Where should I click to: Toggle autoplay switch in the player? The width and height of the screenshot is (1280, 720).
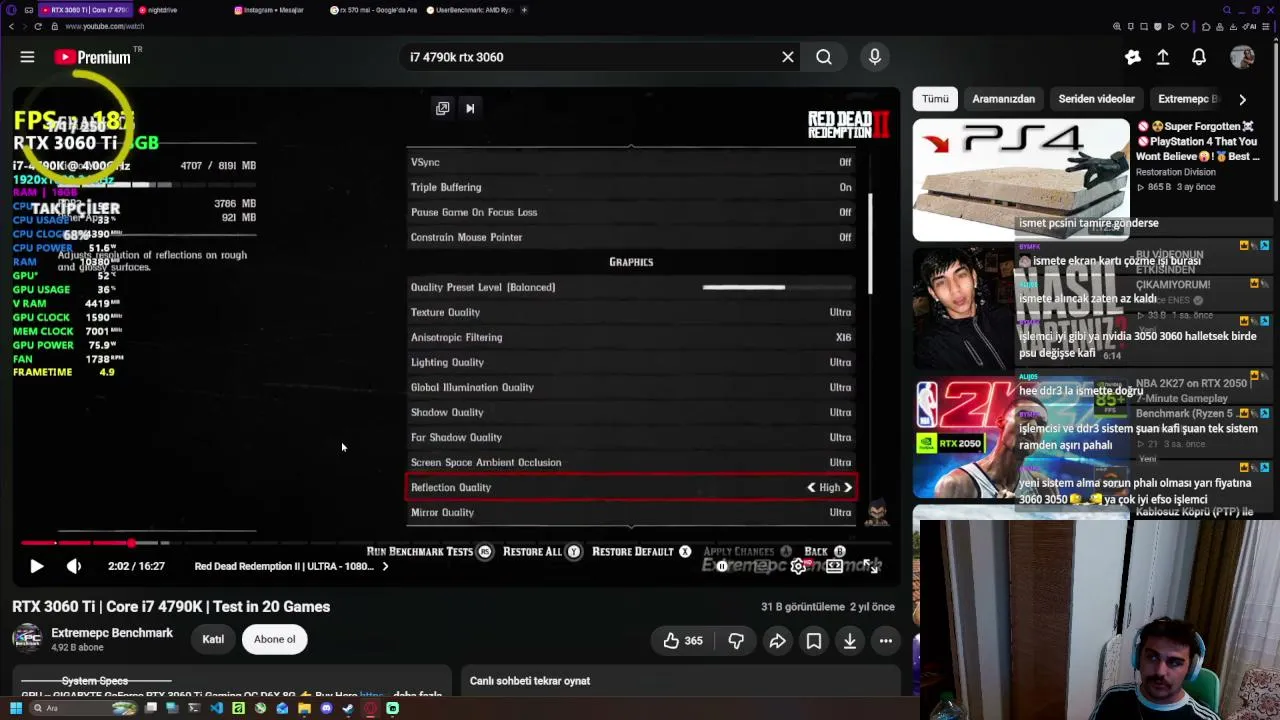click(722, 566)
